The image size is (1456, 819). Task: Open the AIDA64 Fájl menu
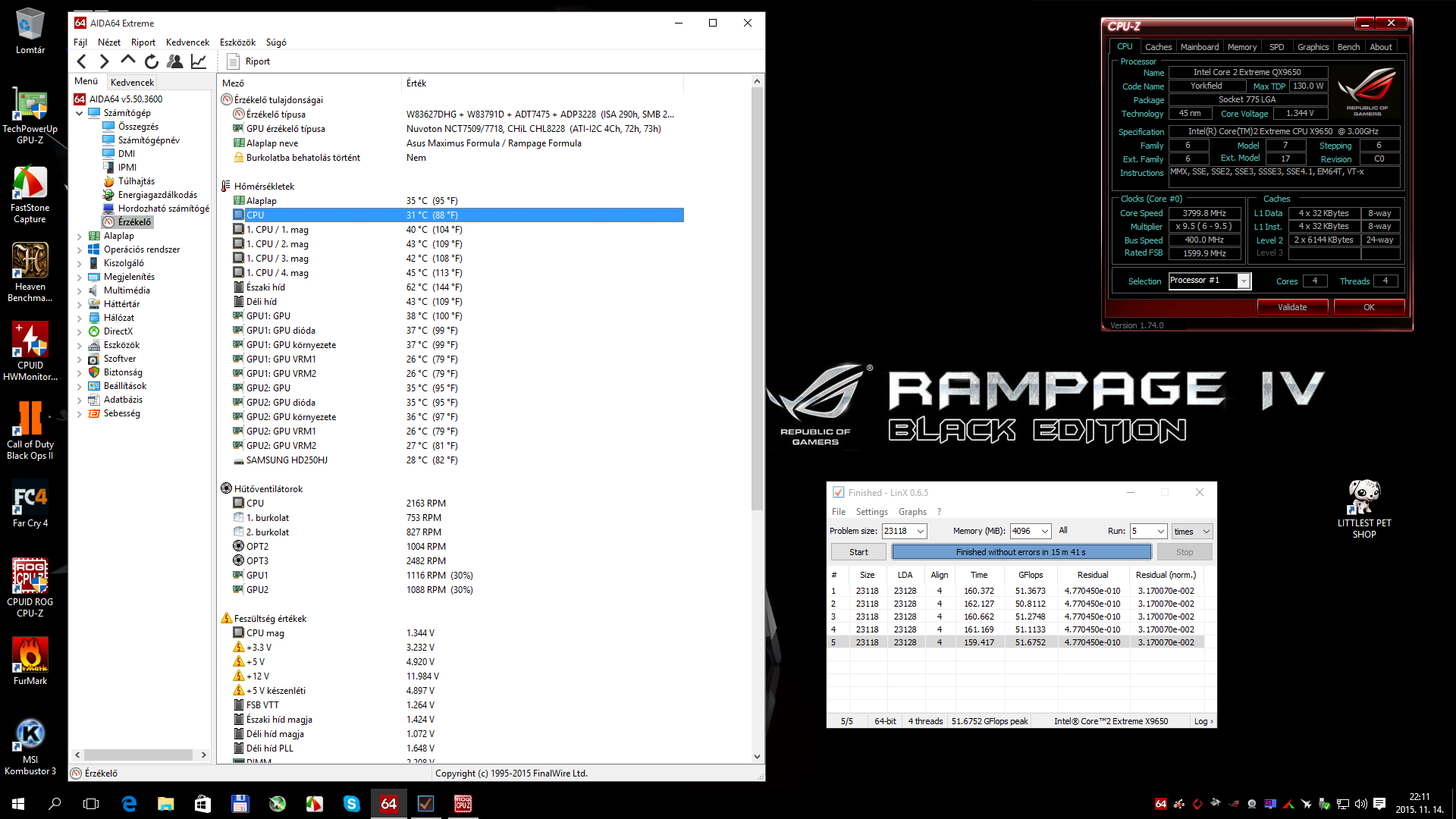coord(80,42)
